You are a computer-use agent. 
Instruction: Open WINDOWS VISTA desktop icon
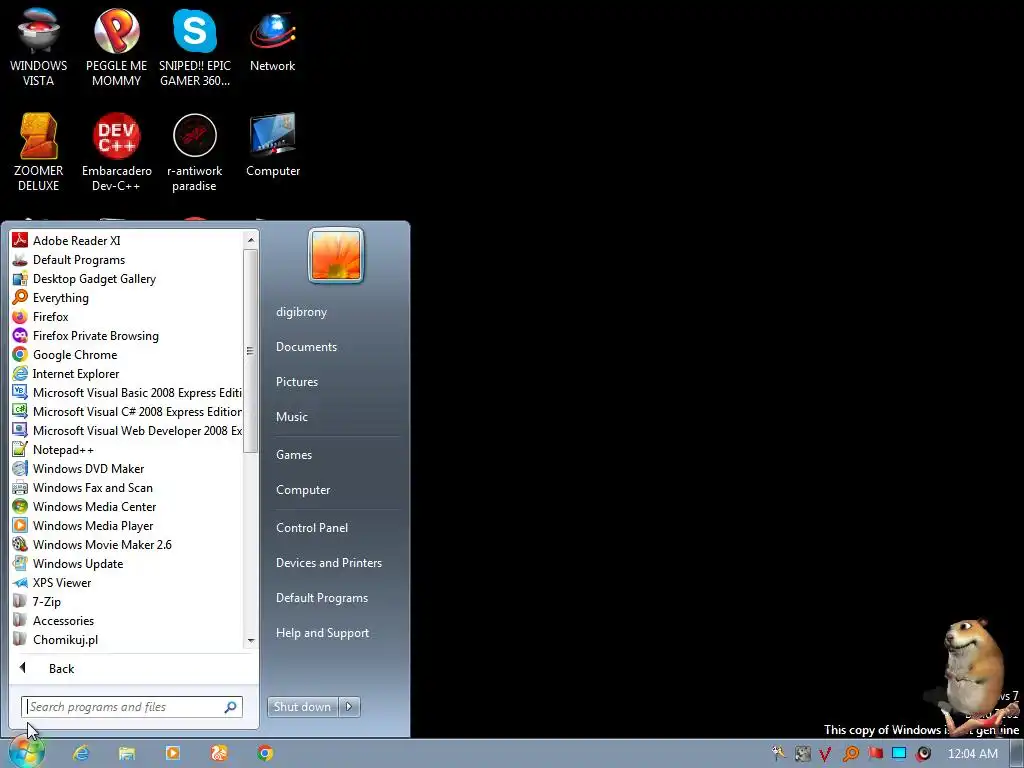(38, 47)
